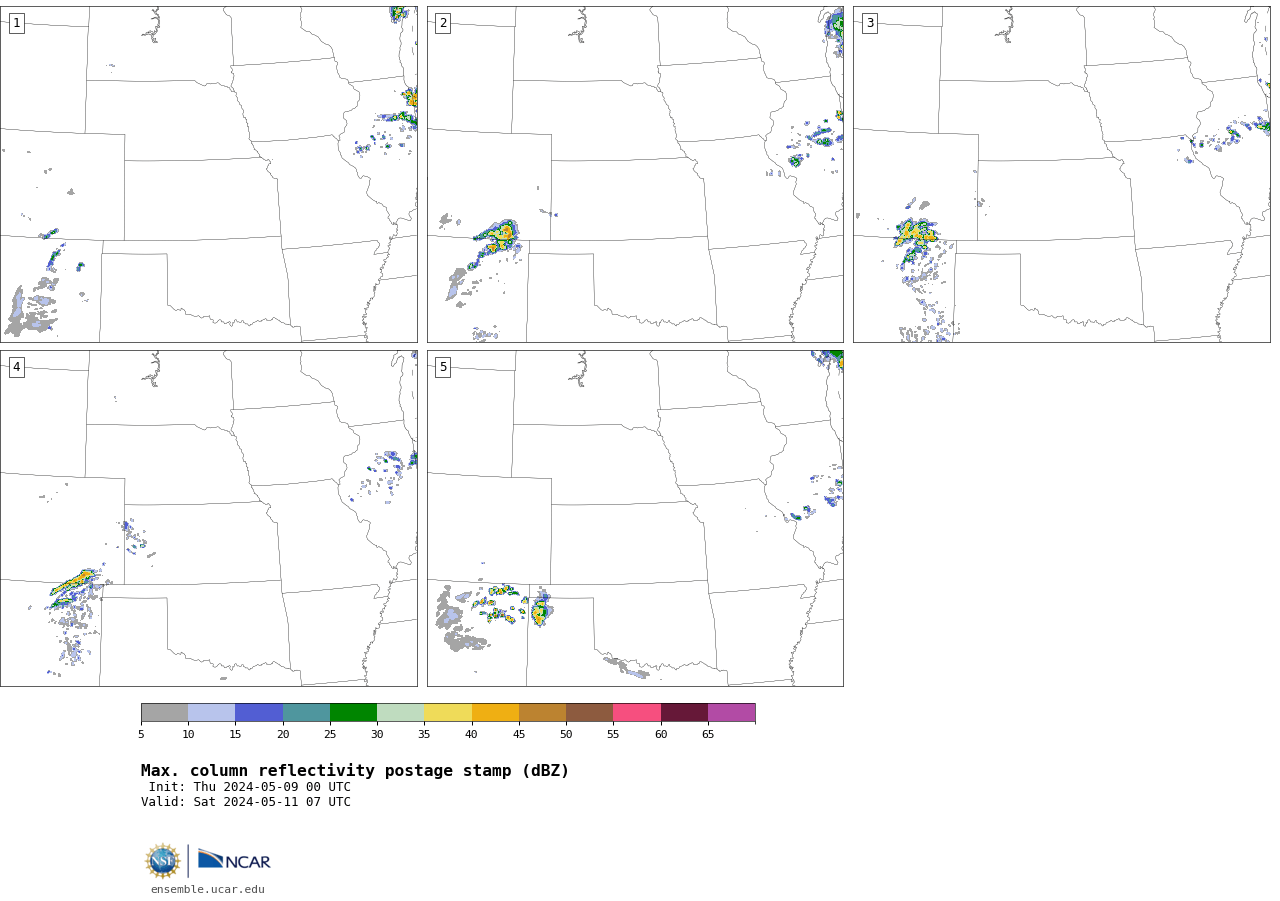Click the Max. column reflectivity title

[x=355, y=771]
